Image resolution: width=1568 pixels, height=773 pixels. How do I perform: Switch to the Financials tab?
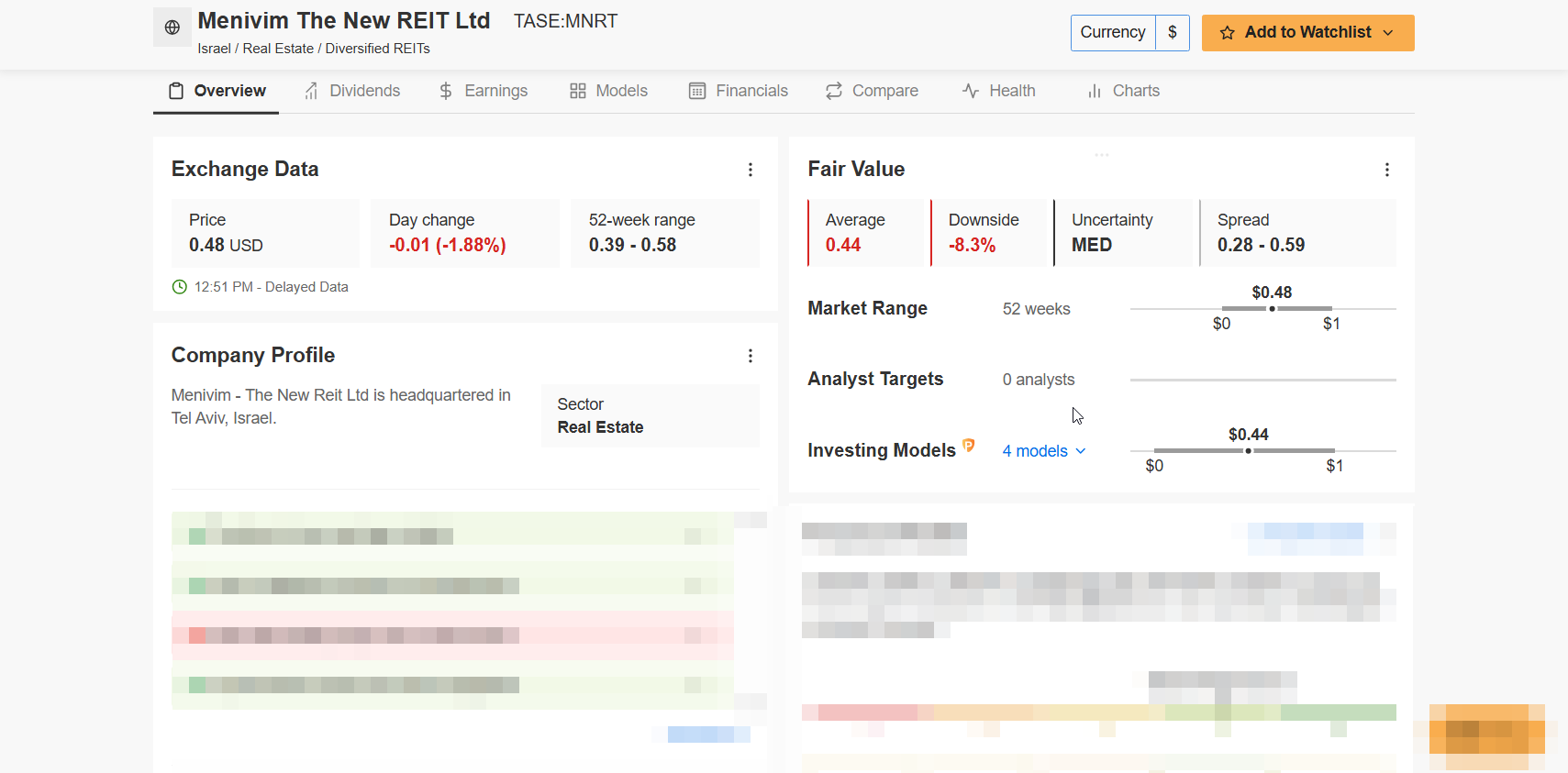[739, 91]
